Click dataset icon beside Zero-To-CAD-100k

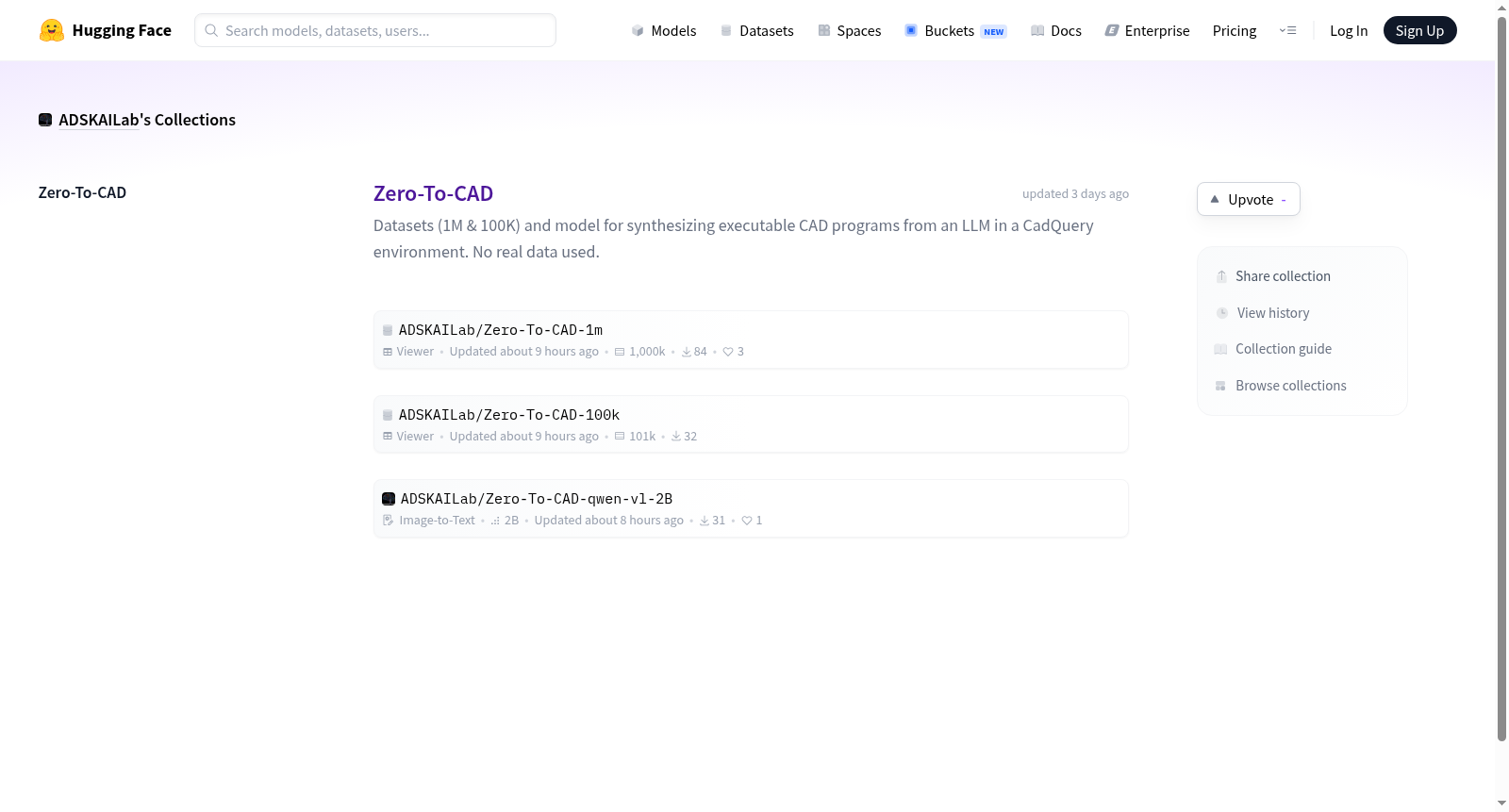coord(388,415)
